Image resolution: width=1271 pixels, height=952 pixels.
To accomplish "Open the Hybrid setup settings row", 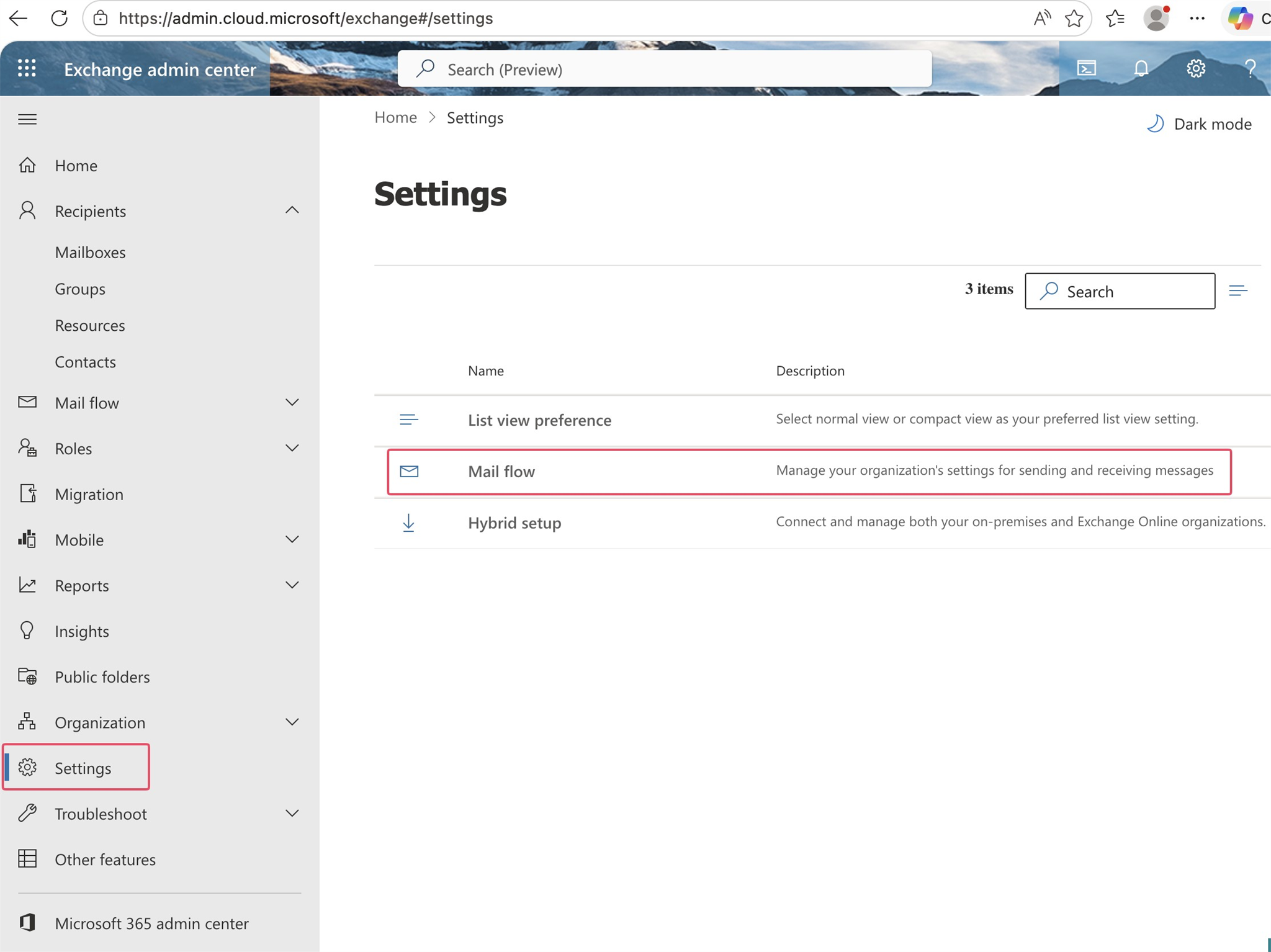I will (x=514, y=523).
